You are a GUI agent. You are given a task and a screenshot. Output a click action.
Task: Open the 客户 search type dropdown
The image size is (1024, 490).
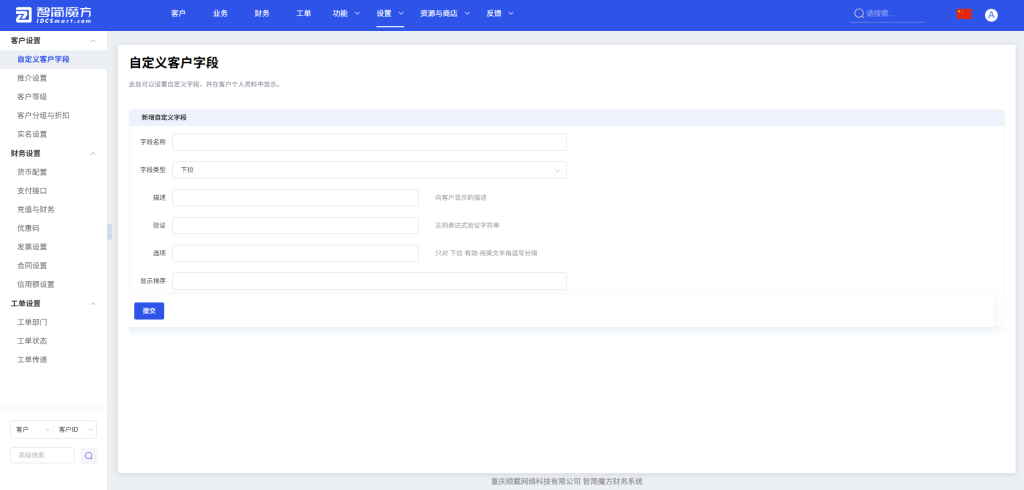(32, 429)
